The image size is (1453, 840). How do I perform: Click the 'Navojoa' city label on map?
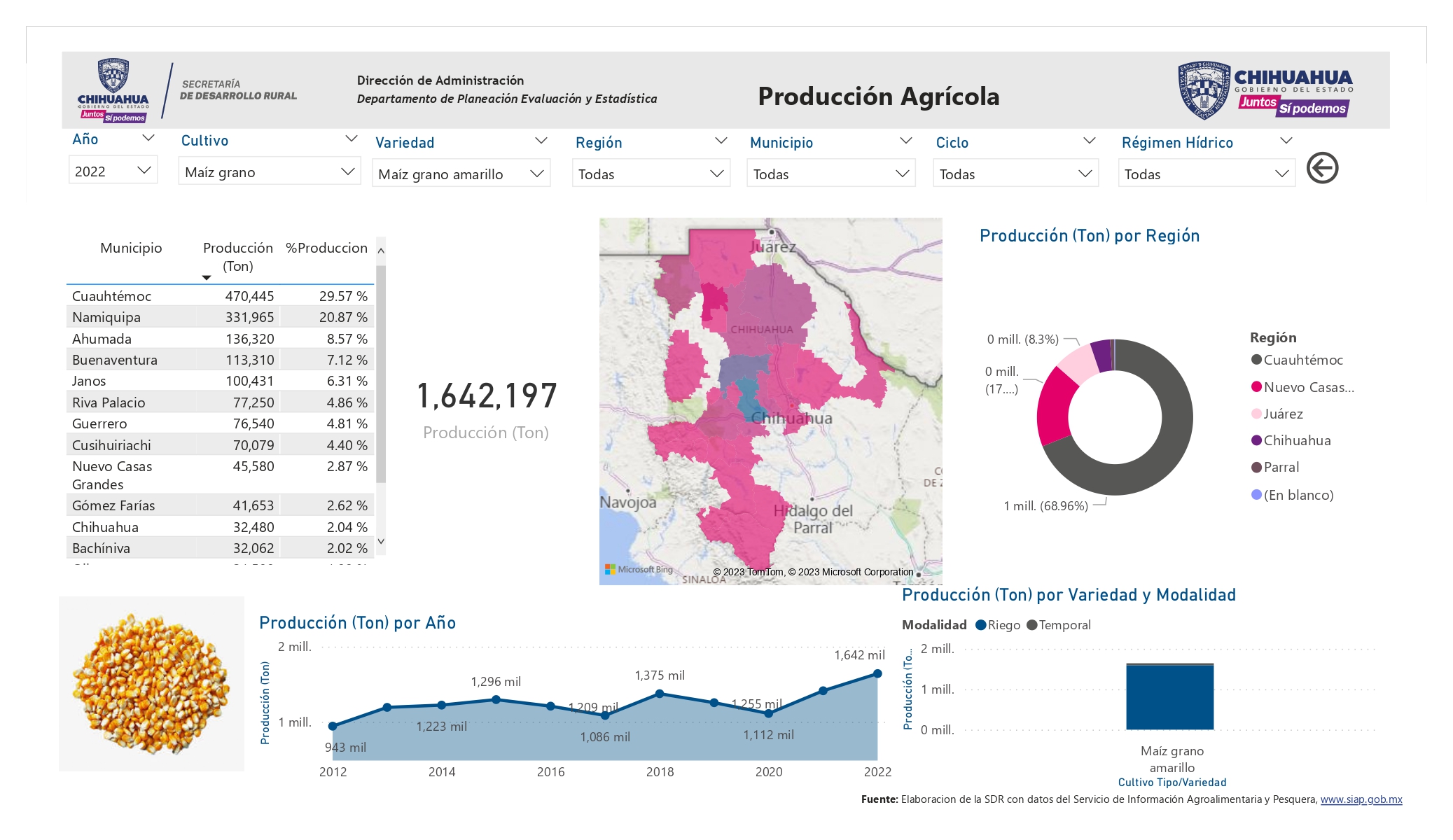click(x=628, y=502)
